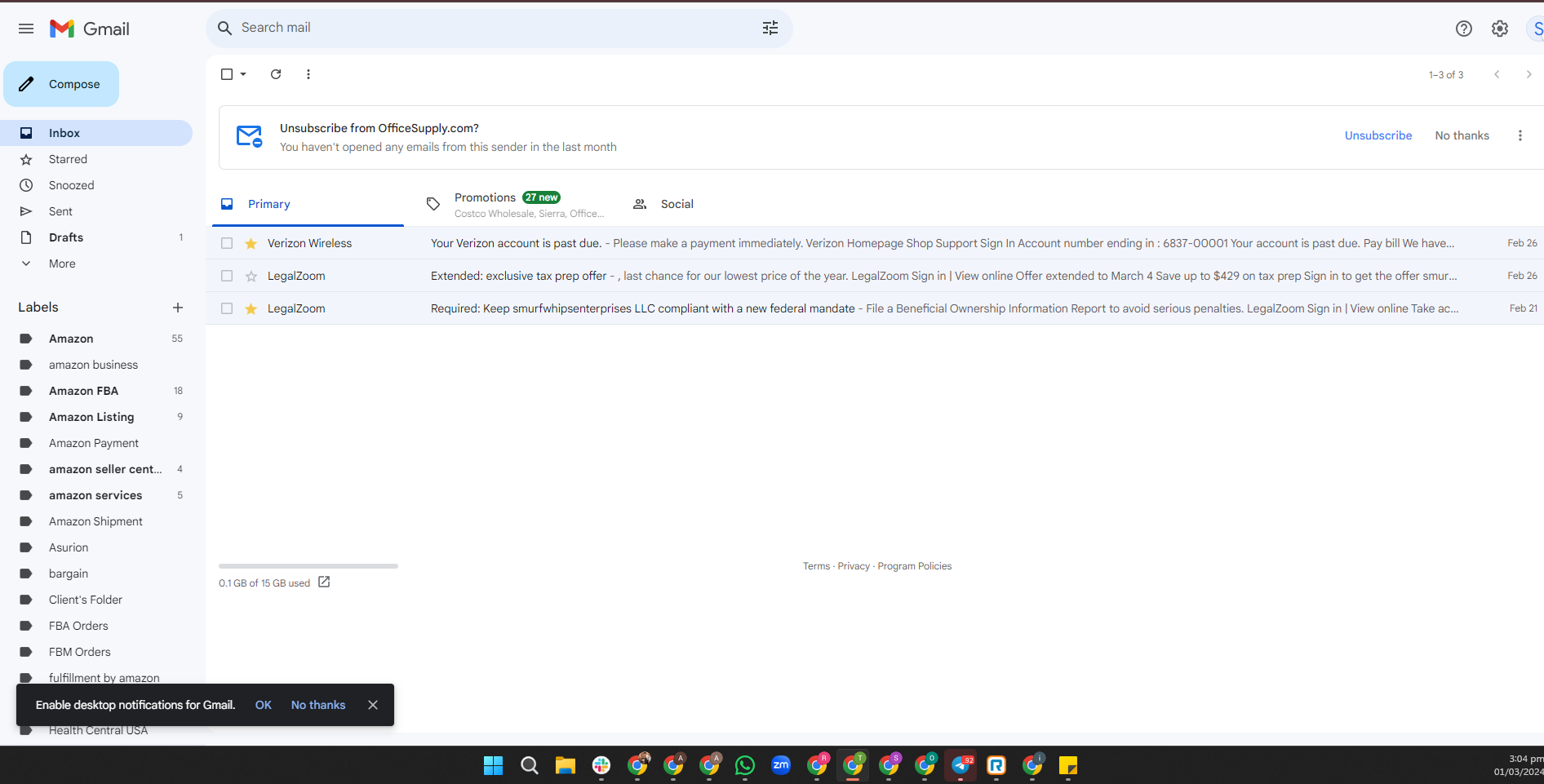Open Zoom from taskbar
The image size is (1544, 784).
781,765
